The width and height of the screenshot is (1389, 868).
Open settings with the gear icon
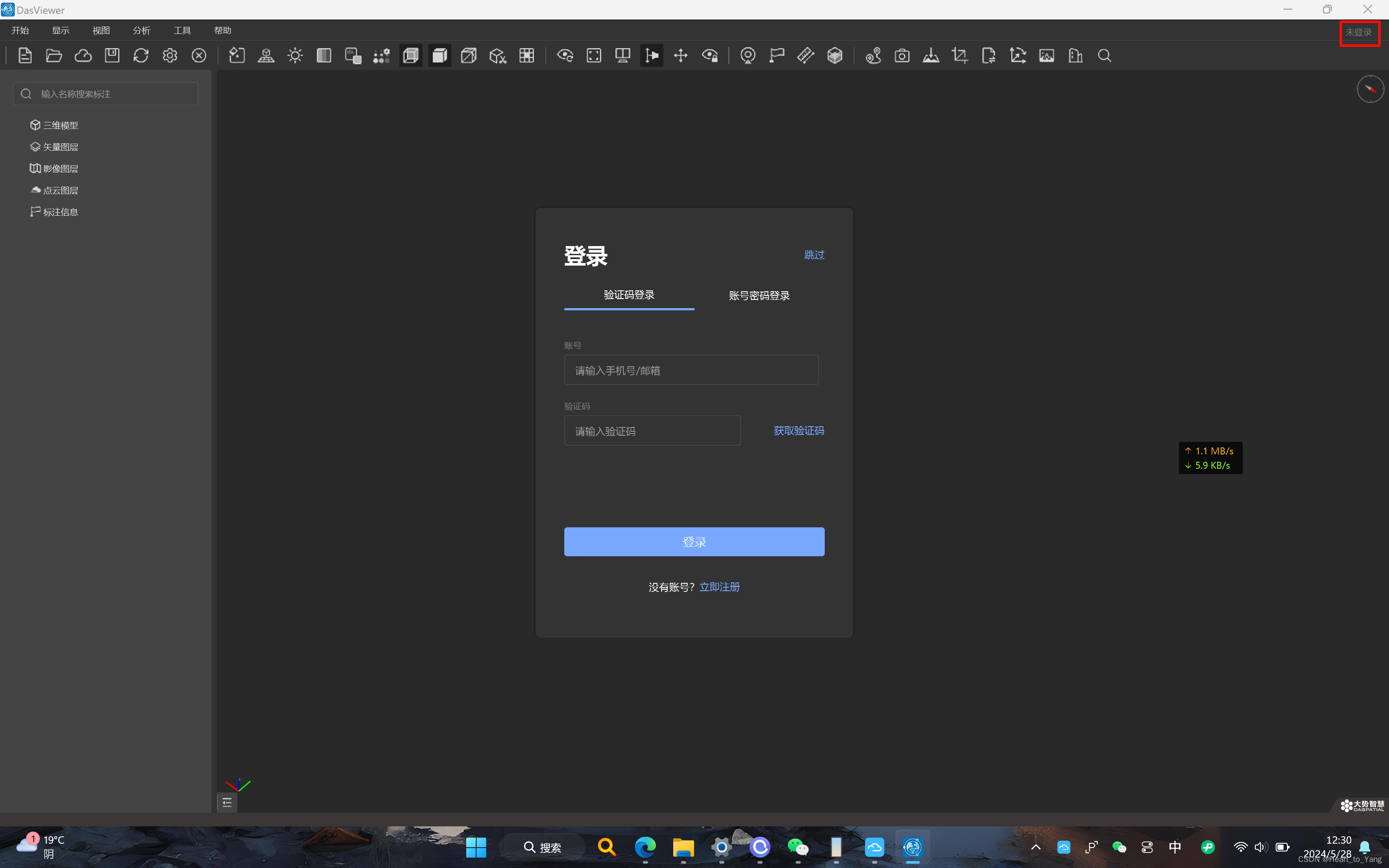169,55
